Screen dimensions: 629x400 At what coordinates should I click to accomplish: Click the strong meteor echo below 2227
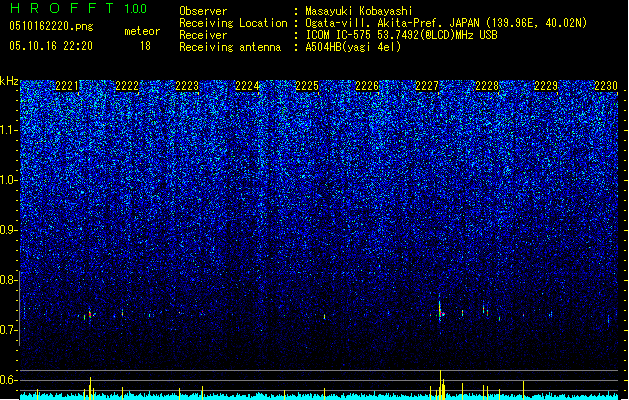click(x=440, y=310)
